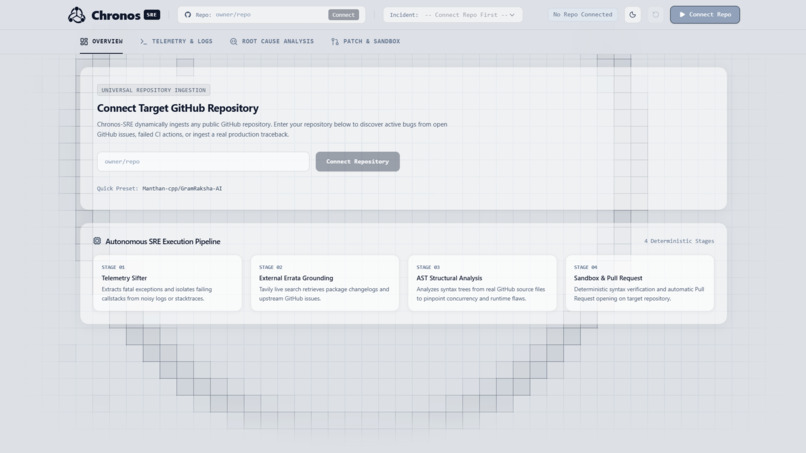Click the Universal Repository Ingestion tag
Screen dimensions: 806x453
154,90
